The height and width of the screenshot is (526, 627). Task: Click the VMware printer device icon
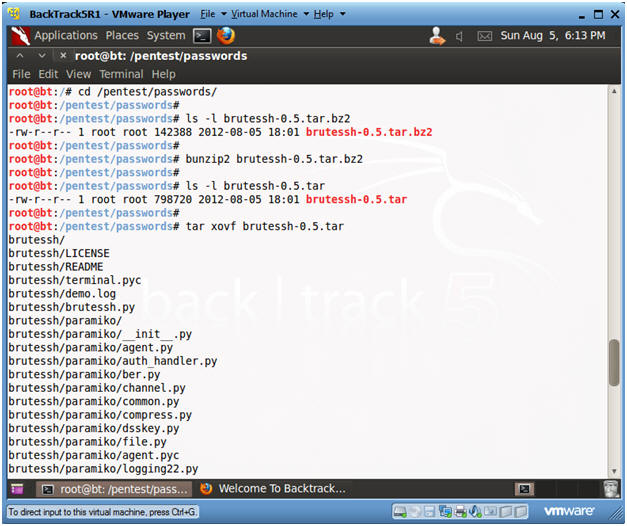coord(460,511)
